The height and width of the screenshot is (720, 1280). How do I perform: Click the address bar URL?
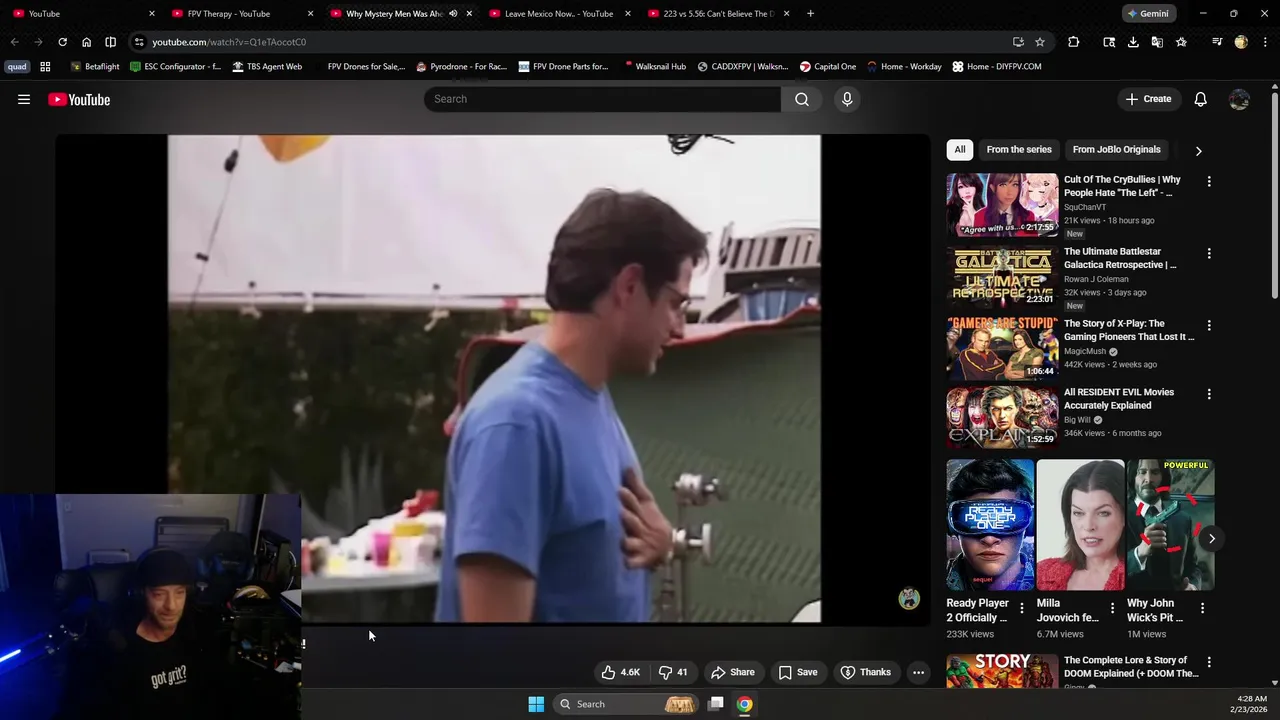click(229, 42)
